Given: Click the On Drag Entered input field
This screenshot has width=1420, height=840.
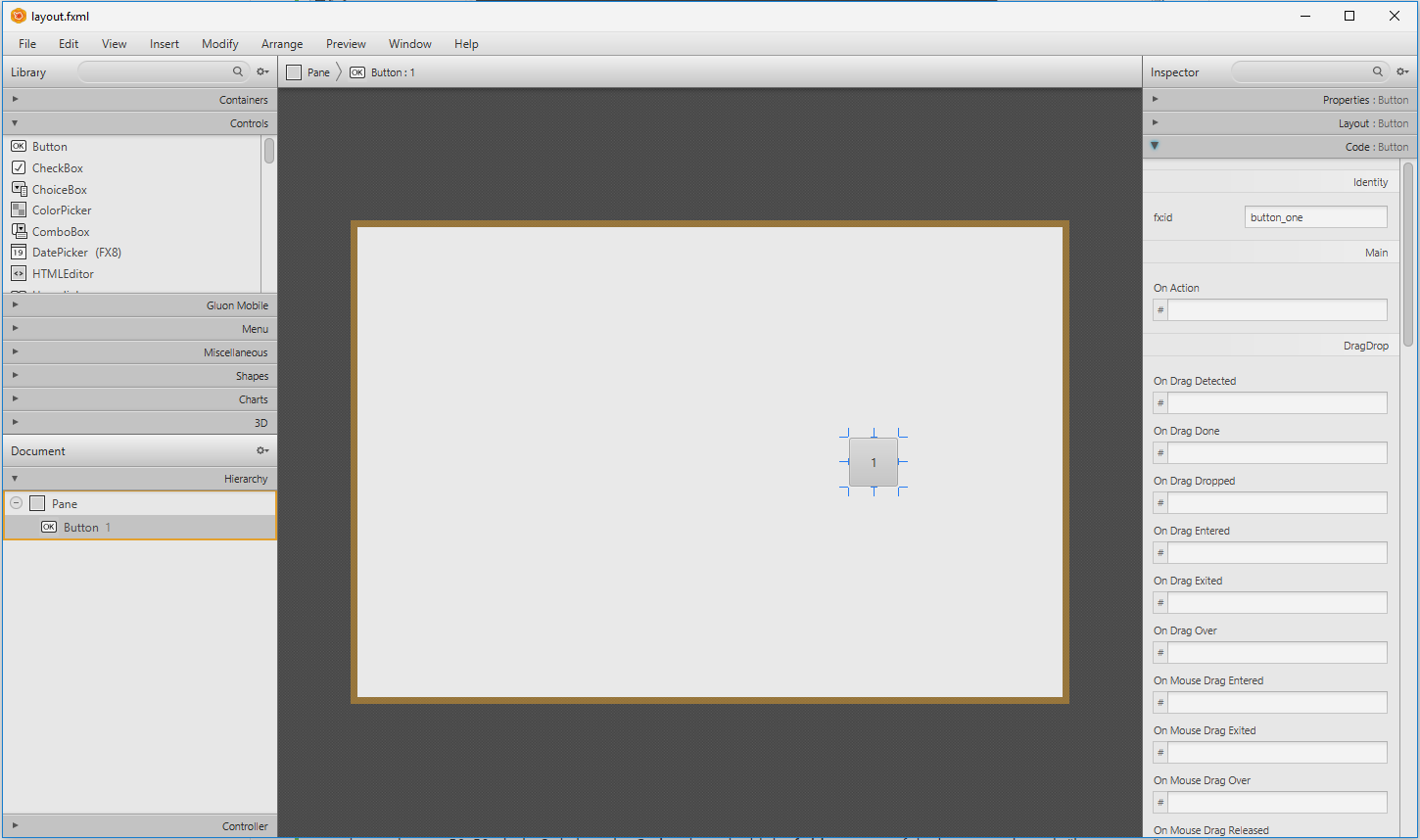Looking at the screenshot, I should (1277, 553).
